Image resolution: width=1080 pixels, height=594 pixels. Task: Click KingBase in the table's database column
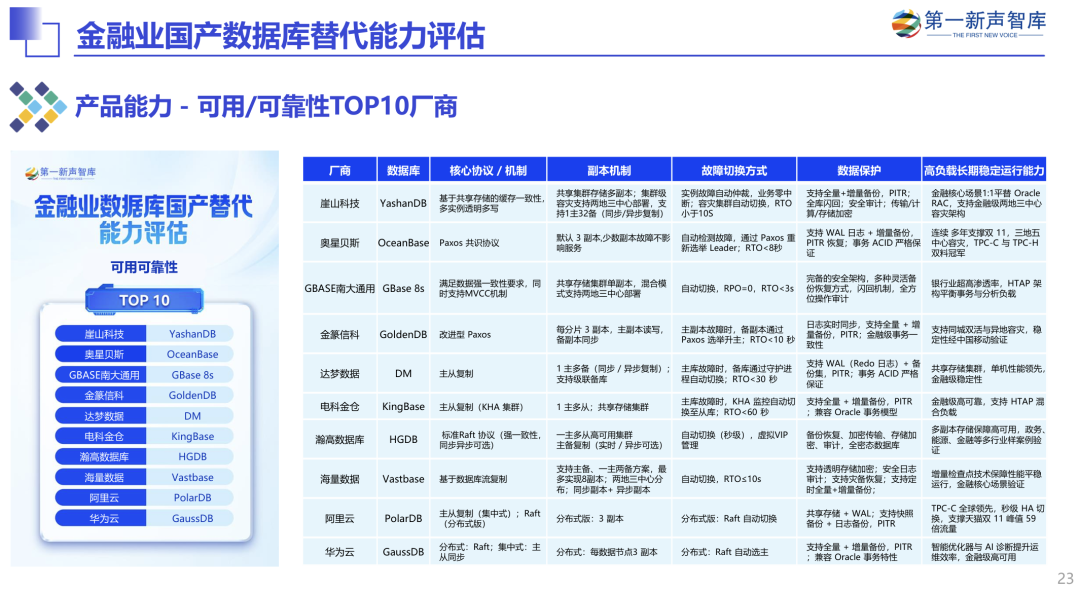click(403, 407)
